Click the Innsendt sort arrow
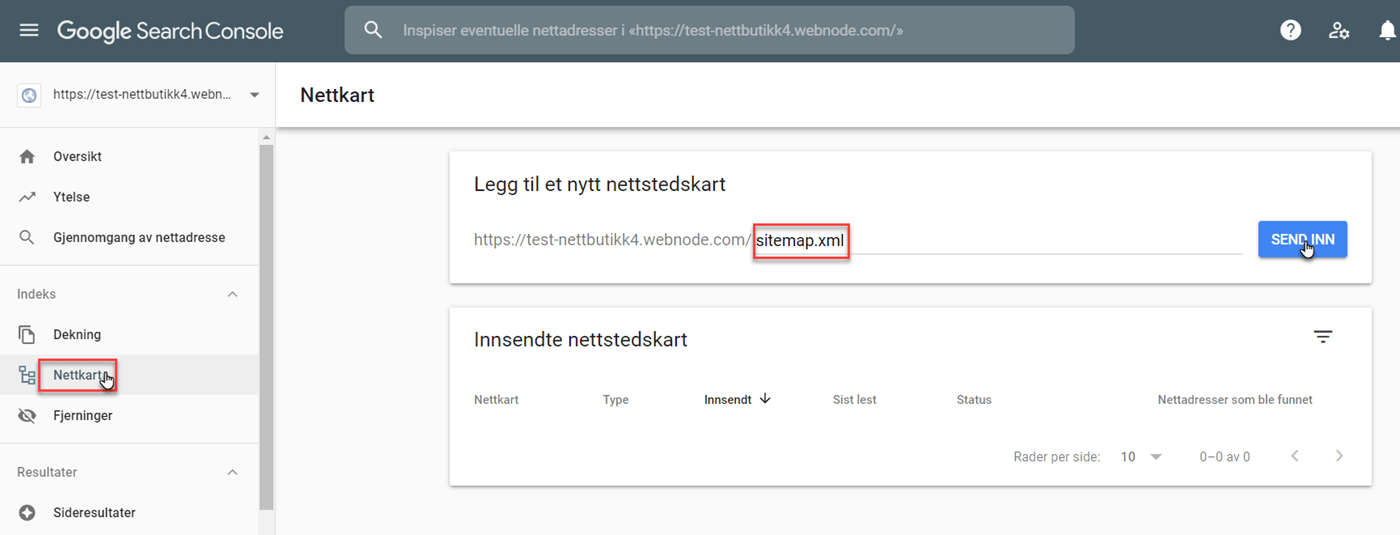The width and height of the screenshot is (1400, 535). click(766, 399)
